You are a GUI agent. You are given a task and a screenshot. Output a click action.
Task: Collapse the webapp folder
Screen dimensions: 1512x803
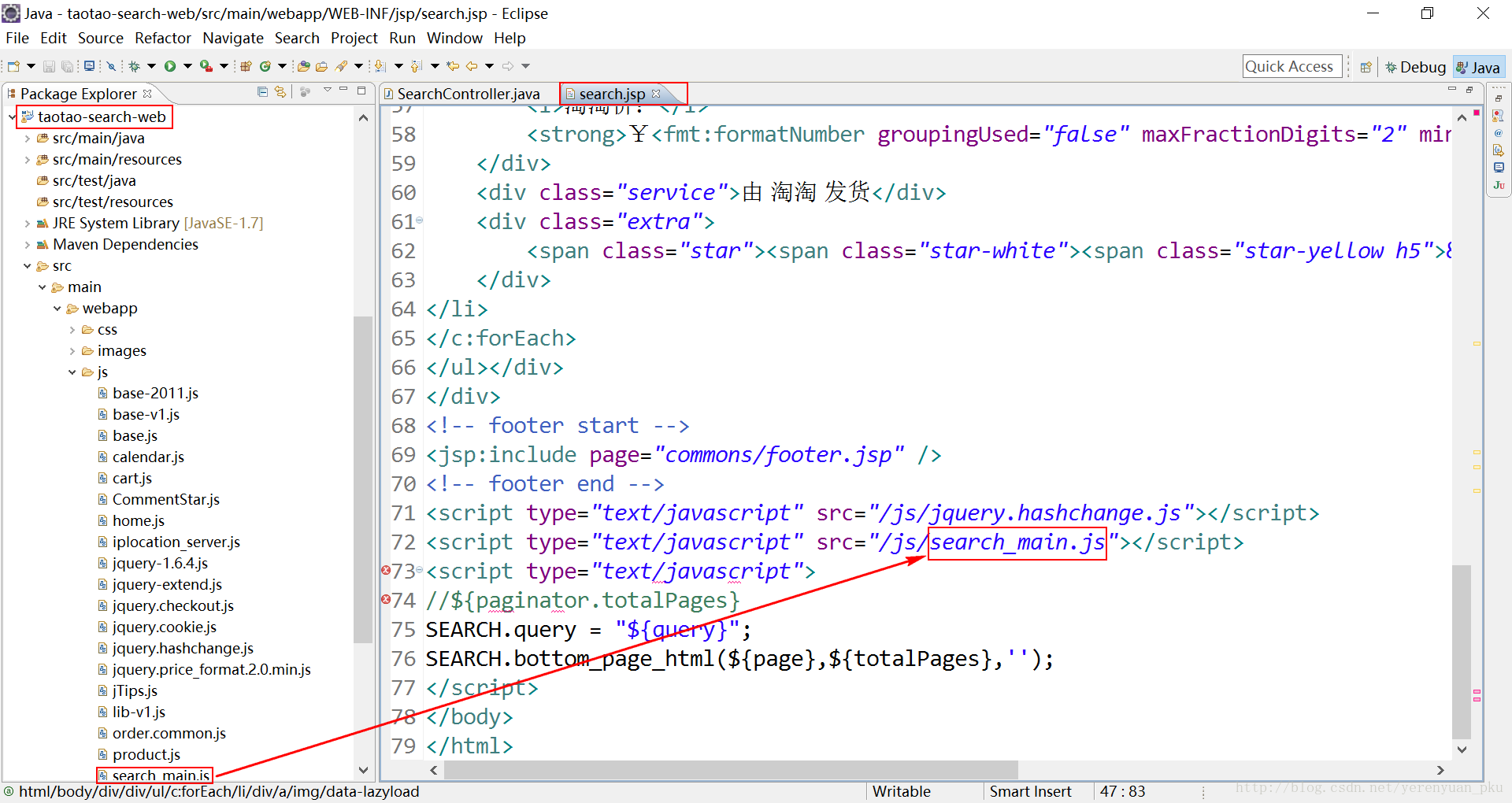click(x=57, y=308)
